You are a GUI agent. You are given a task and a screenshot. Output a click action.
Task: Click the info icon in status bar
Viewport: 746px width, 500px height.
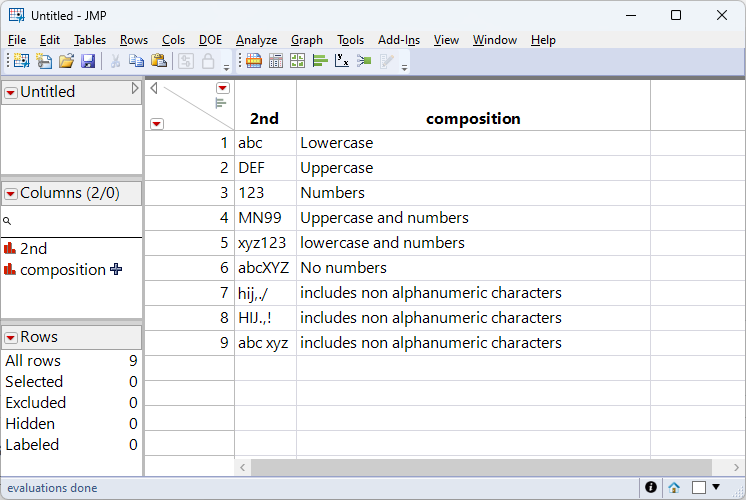tap(651, 487)
